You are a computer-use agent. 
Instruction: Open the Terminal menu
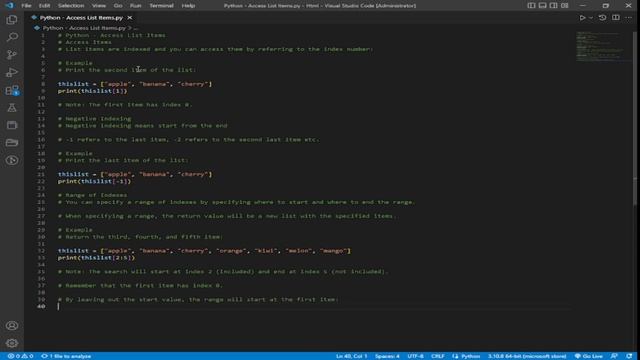pos(161,5)
